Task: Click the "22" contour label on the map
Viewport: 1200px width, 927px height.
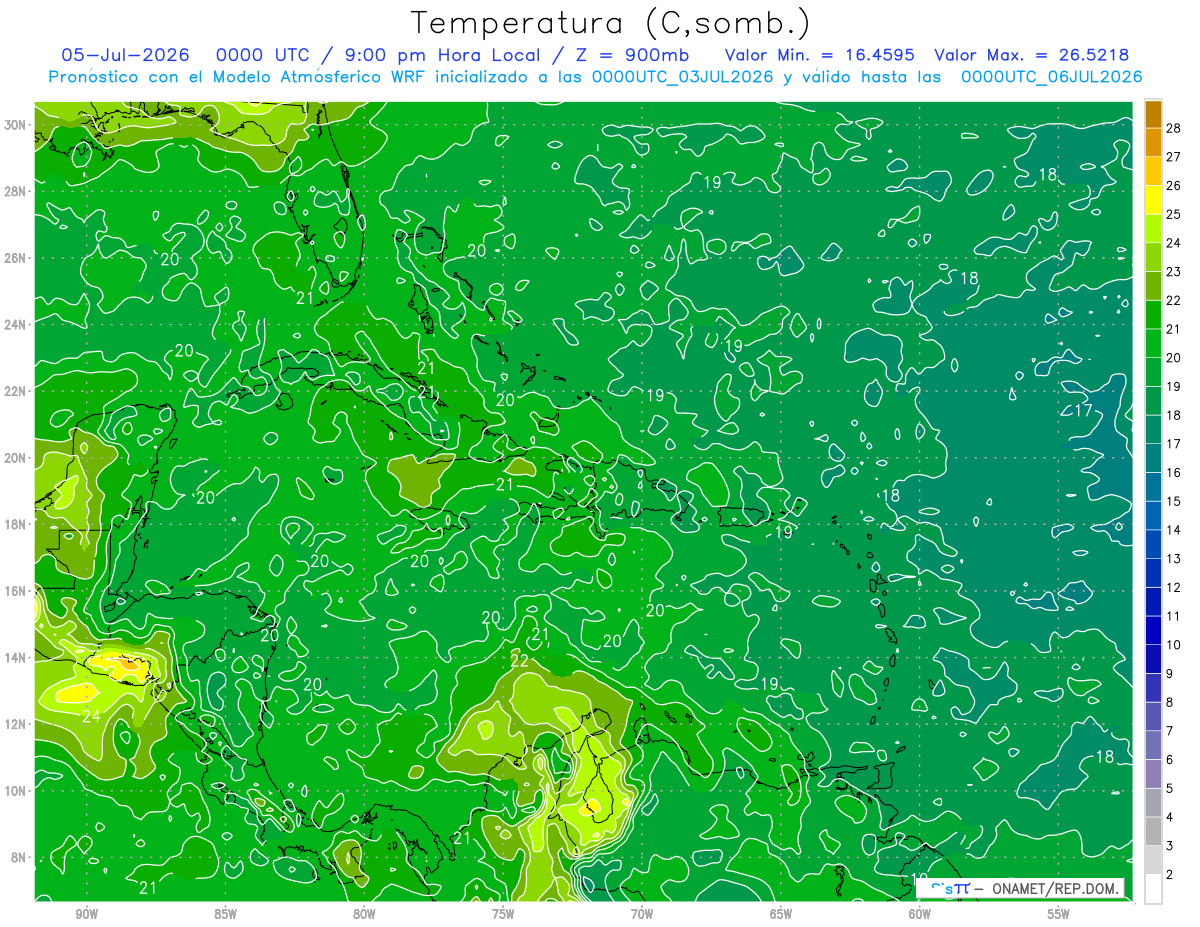Action: click(x=519, y=660)
